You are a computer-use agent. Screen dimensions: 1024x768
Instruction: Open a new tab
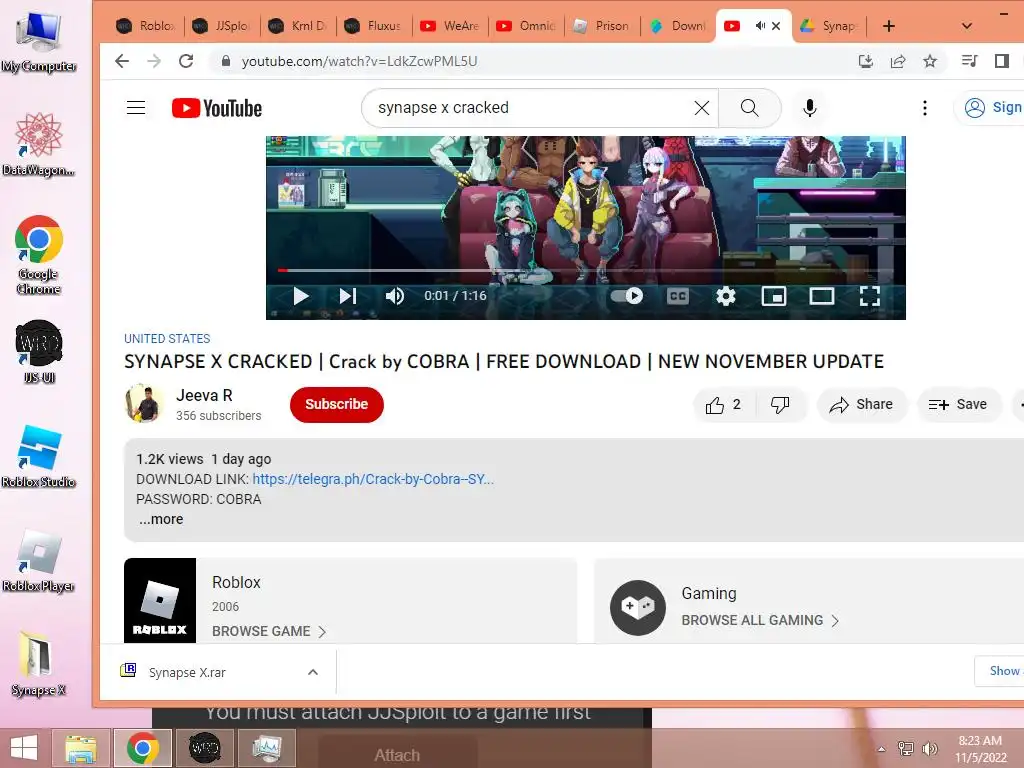click(889, 26)
